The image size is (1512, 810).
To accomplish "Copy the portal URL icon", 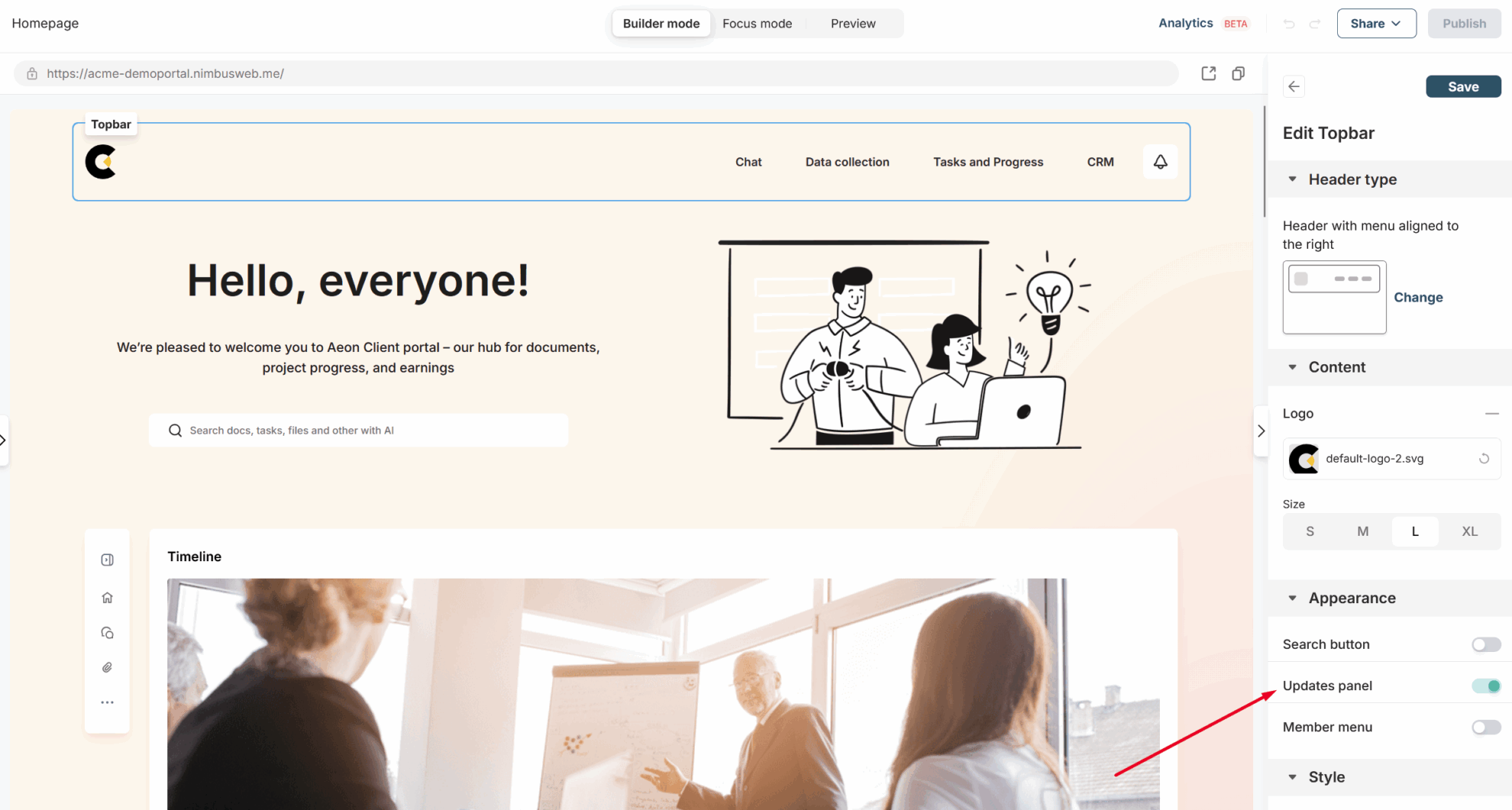I will coord(1238,73).
